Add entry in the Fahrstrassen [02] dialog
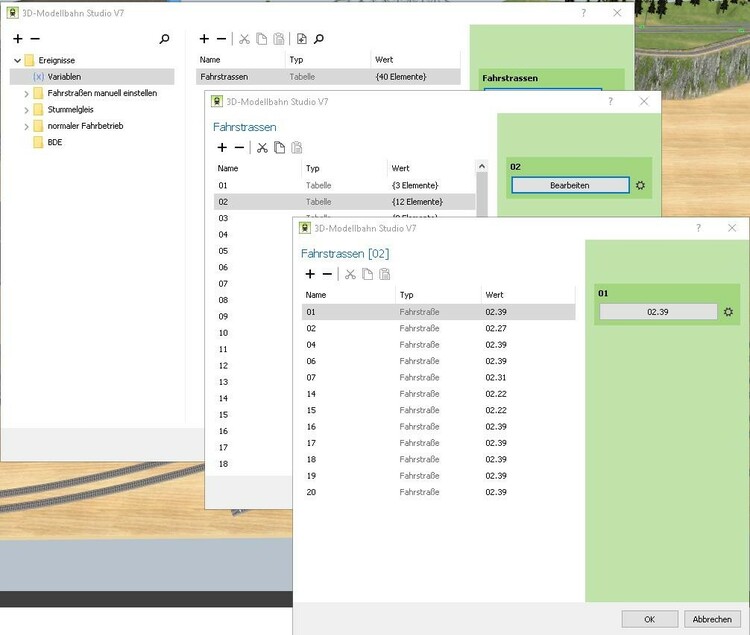This screenshot has width=750, height=635. coord(310,274)
